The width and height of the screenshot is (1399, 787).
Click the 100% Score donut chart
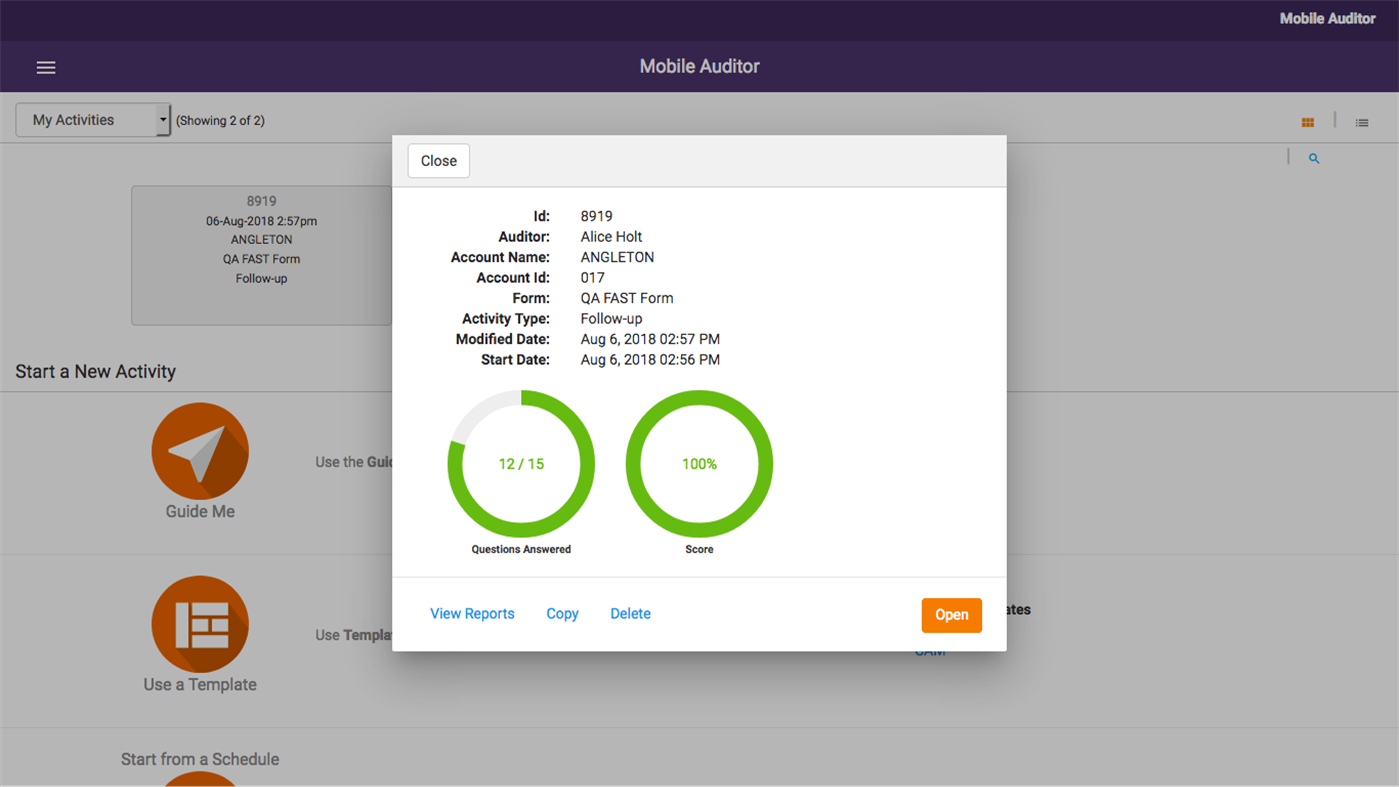pyautogui.click(x=699, y=463)
